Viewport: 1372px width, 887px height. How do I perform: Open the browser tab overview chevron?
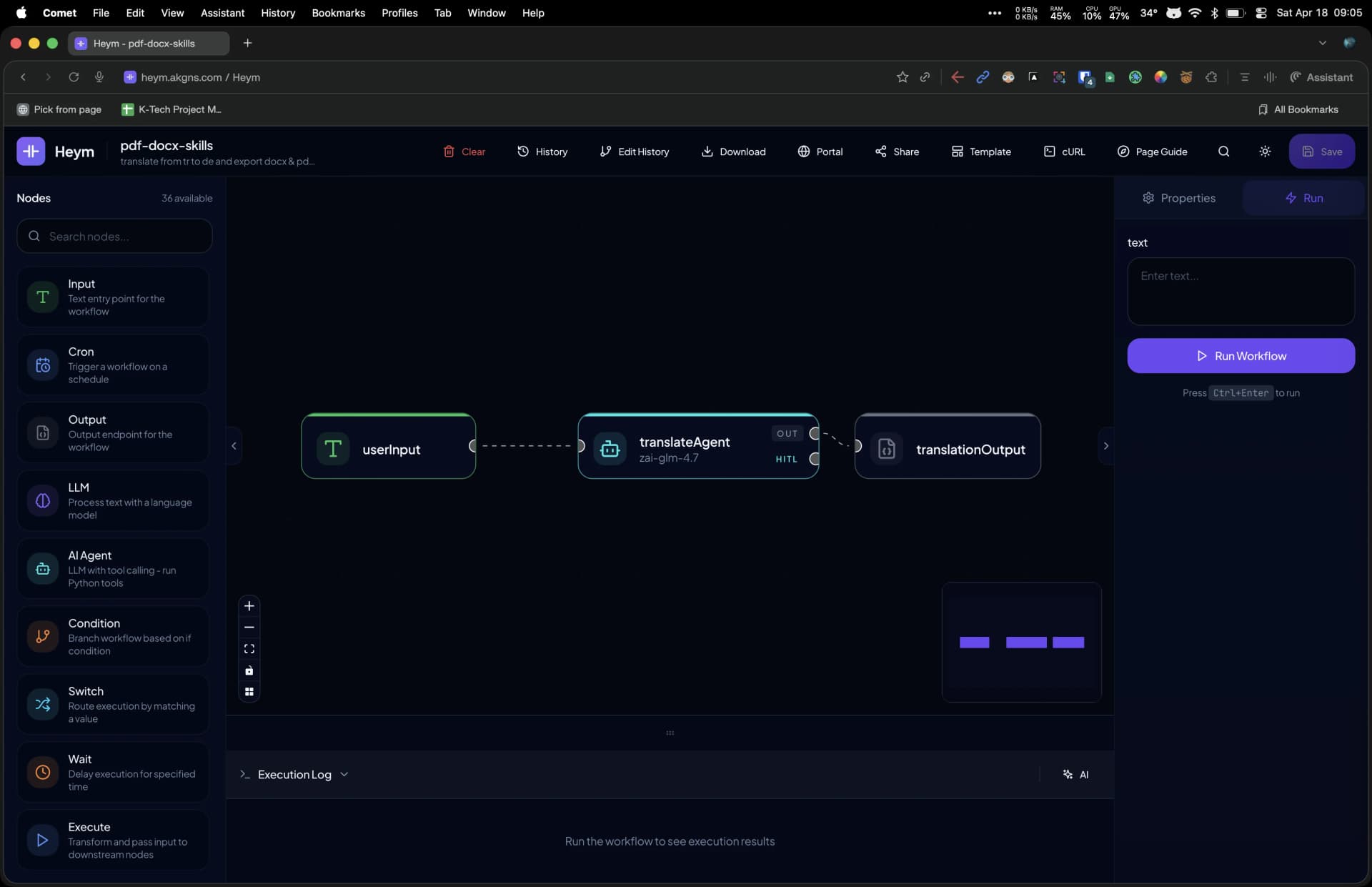click(1323, 43)
